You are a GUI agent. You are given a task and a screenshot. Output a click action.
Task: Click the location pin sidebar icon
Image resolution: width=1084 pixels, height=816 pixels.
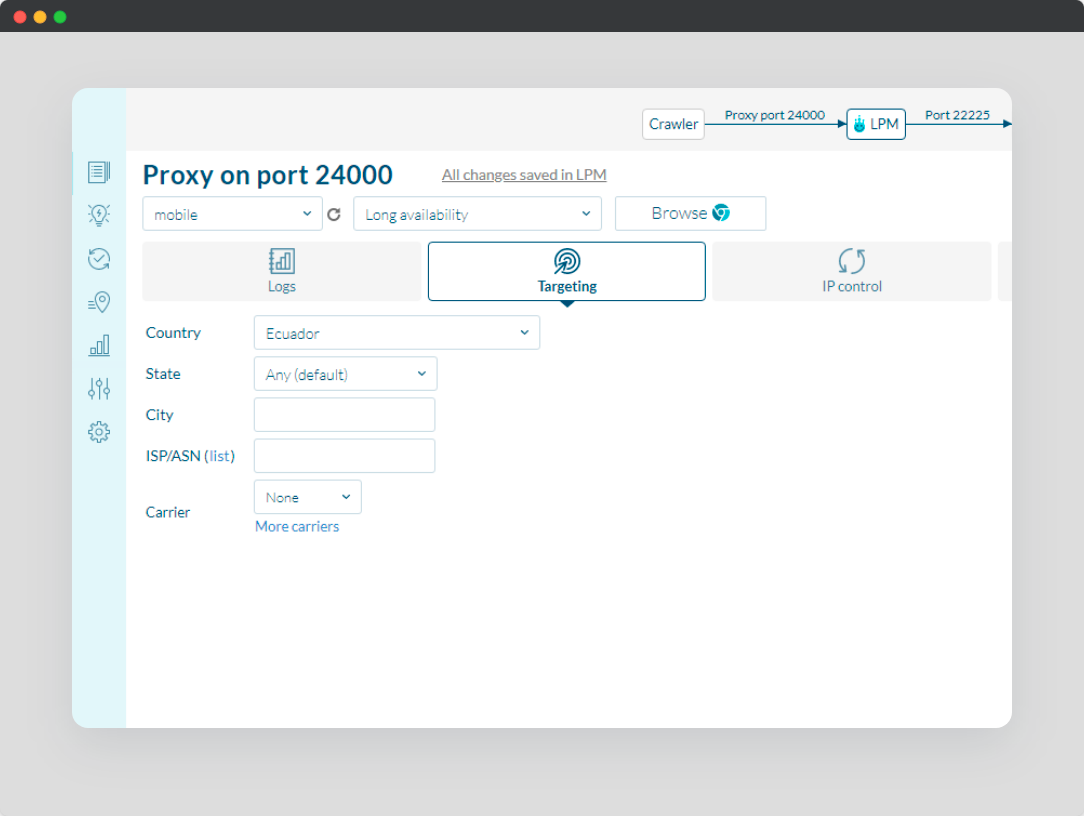pyautogui.click(x=98, y=302)
